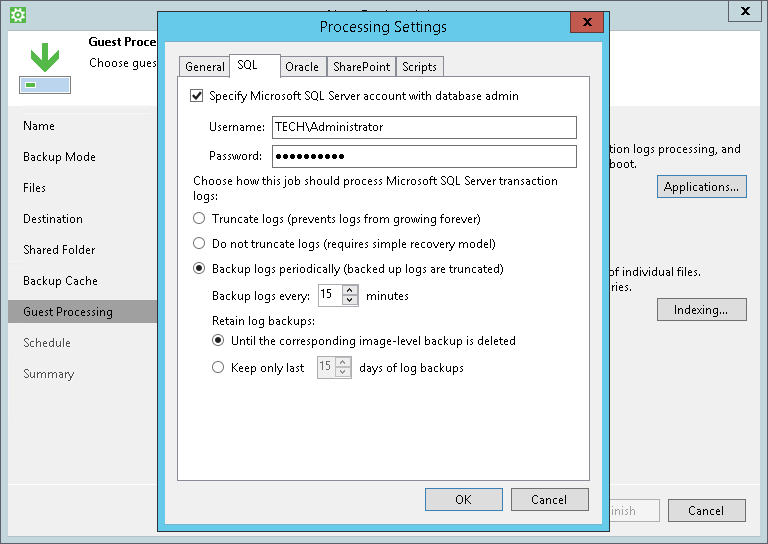
Task: Select Do not truncate logs option
Action: 199,243
